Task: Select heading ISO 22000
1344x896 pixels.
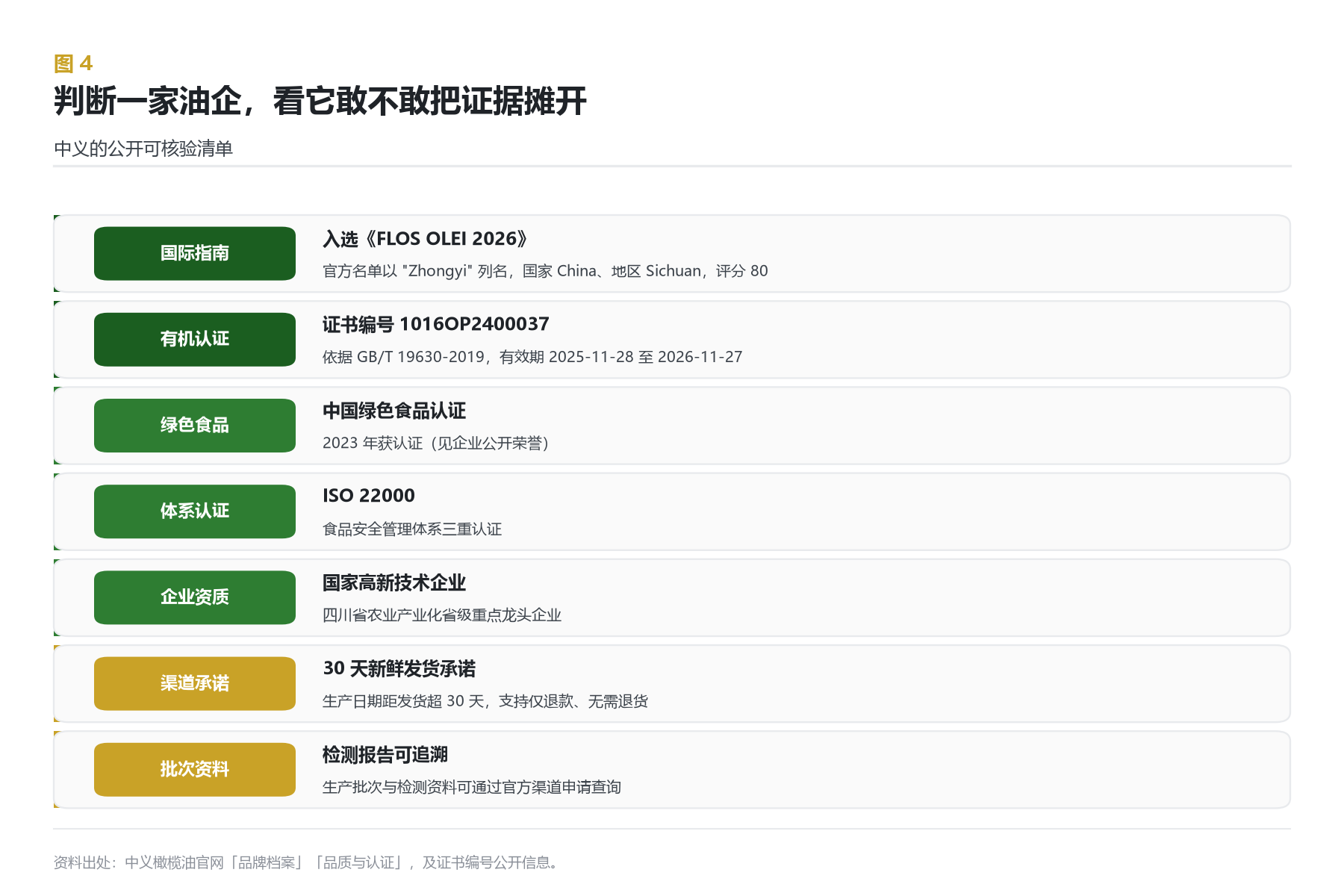Action: (x=369, y=496)
